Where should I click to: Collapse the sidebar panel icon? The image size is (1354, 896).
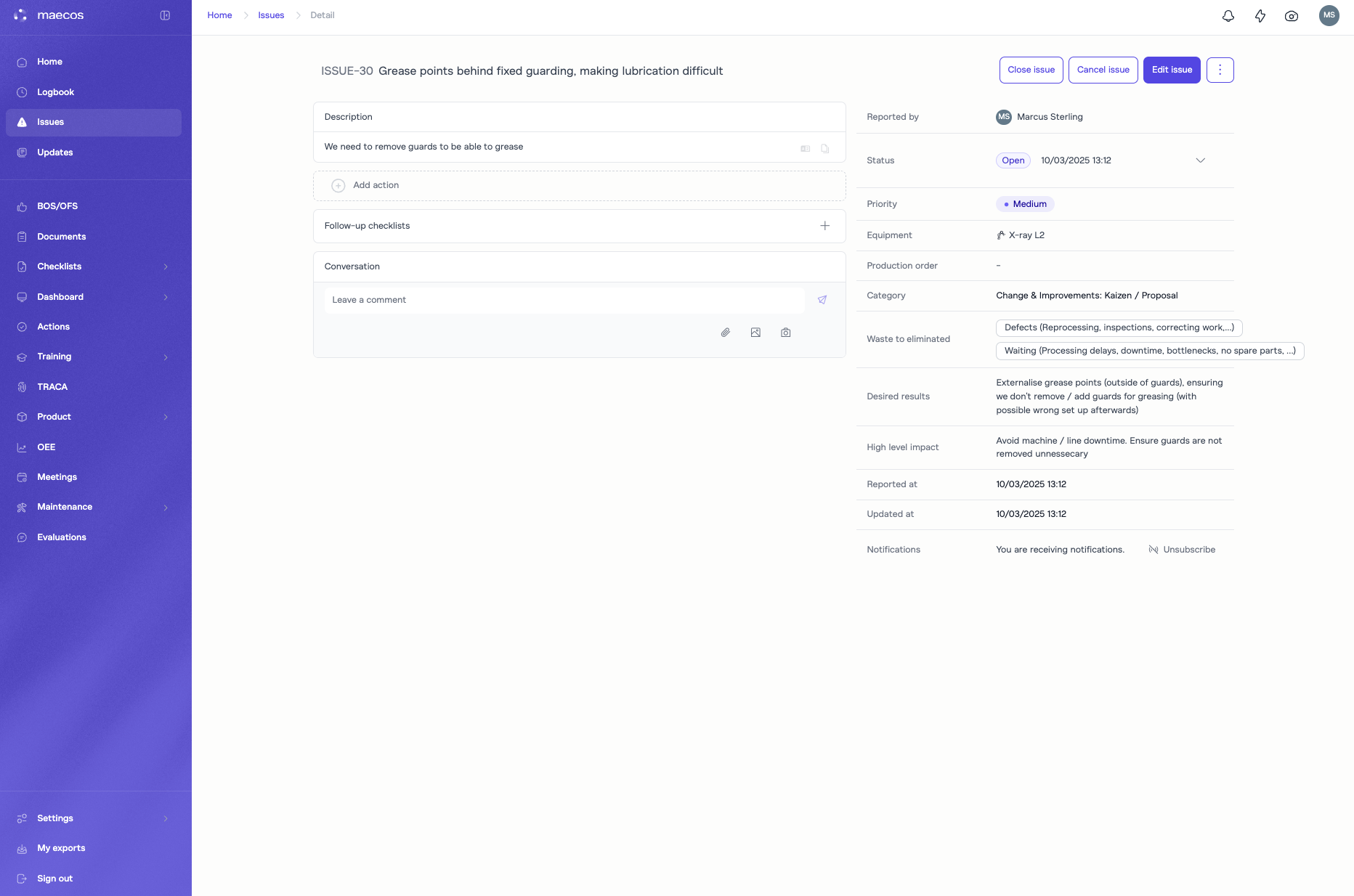[x=165, y=15]
